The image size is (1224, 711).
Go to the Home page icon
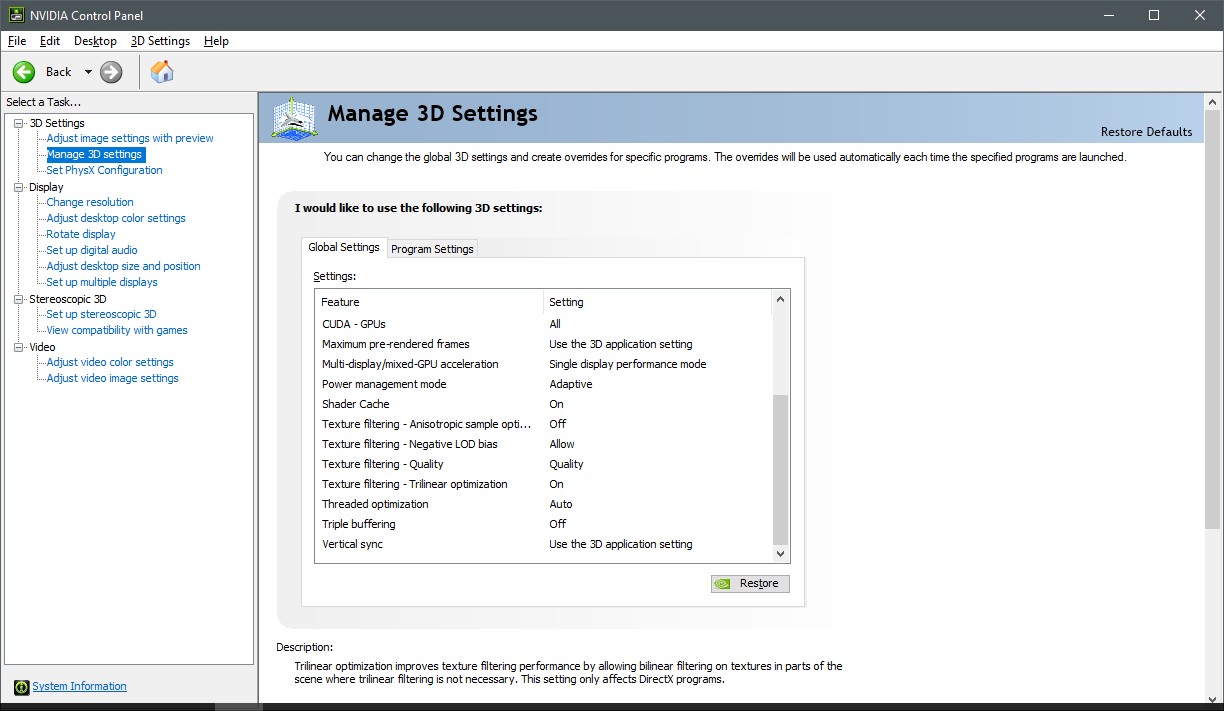162,71
